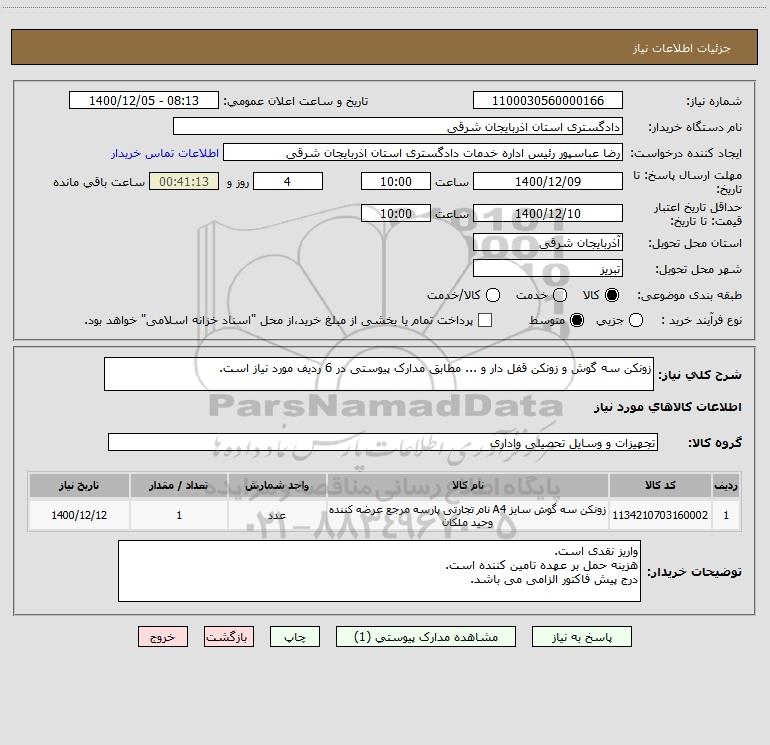Viewport: 770px width, 745px height.
Task: Click the quantity cell showing 1
Action: coord(179,515)
